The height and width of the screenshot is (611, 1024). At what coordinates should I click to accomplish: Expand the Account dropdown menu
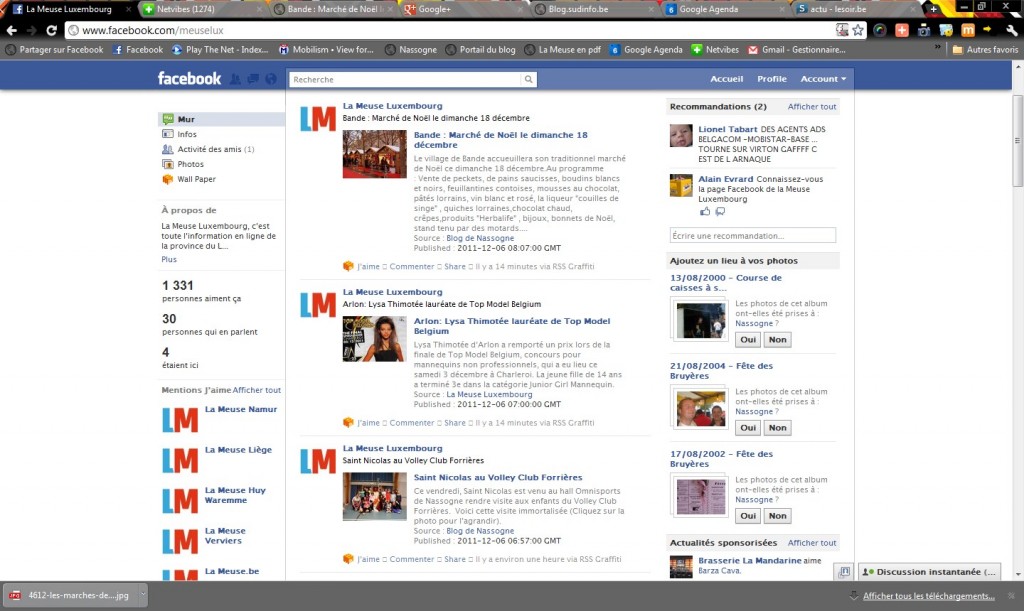tap(823, 79)
